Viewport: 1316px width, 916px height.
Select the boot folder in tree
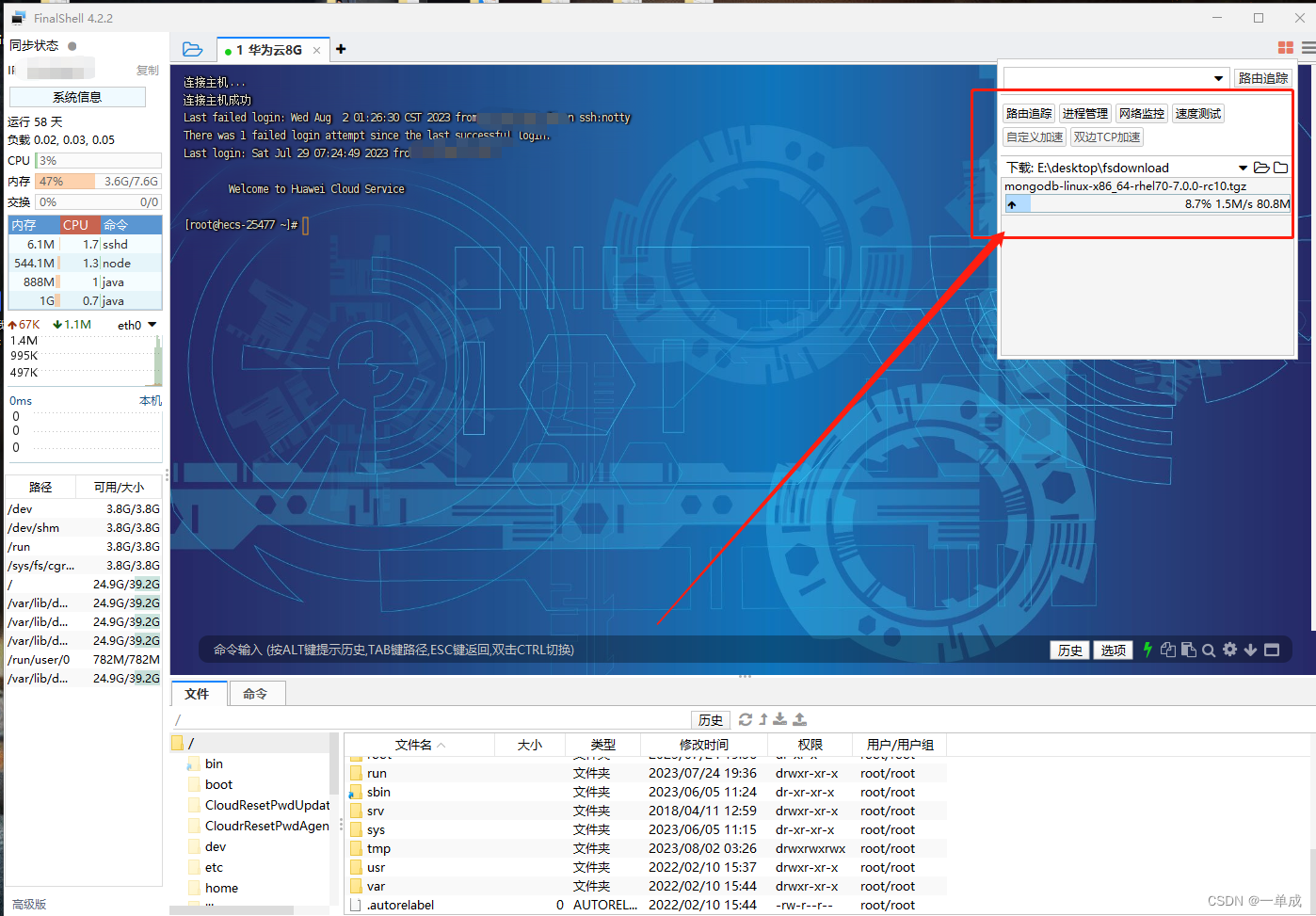(218, 784)
